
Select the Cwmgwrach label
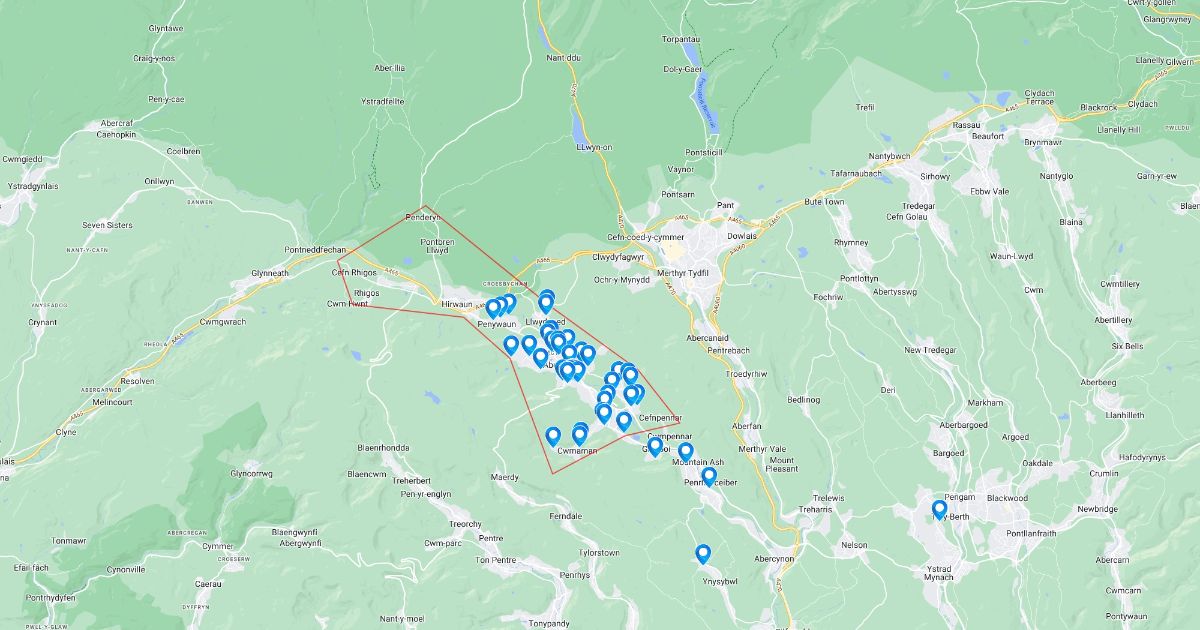coord(222,322)
